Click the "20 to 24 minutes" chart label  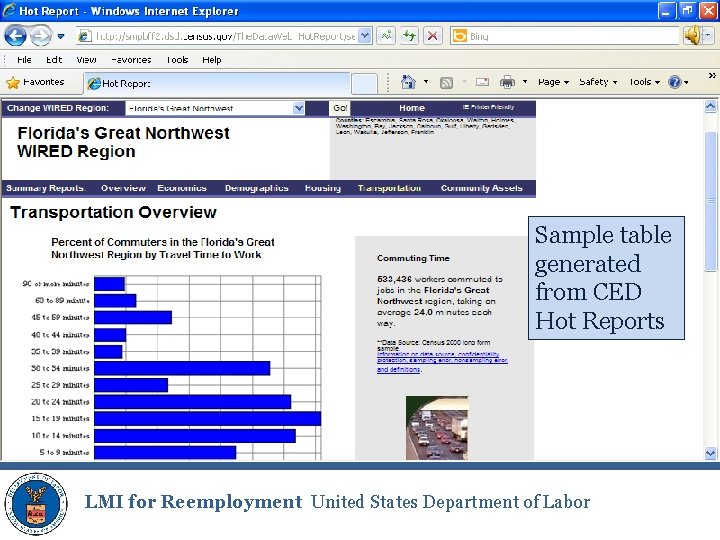pyautogui.click(x=60, y=402)
